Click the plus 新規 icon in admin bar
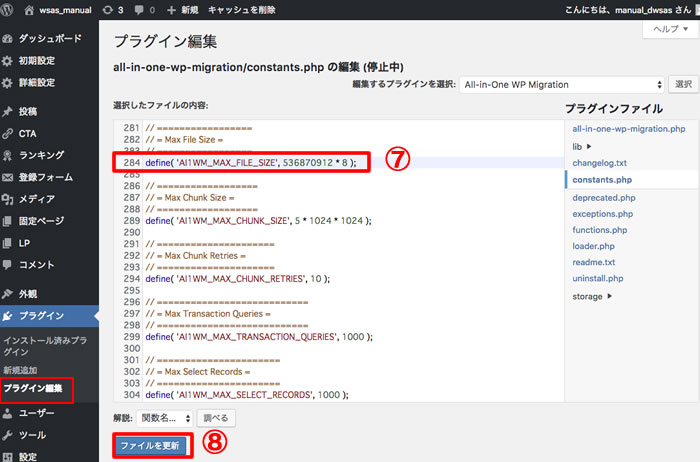Viewport: 700px width, 462px height. (171, 10)
